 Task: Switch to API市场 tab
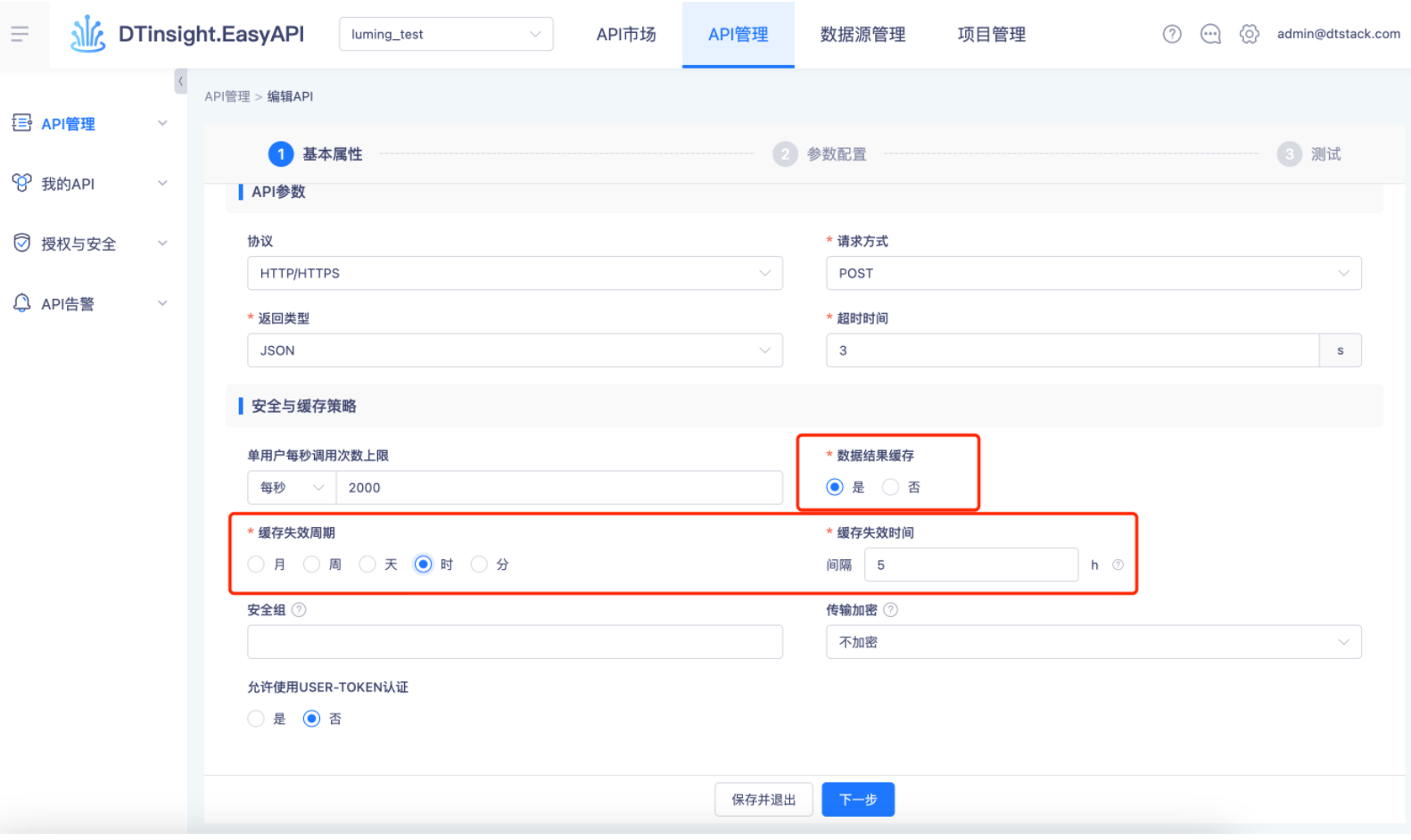coord(626,34)
